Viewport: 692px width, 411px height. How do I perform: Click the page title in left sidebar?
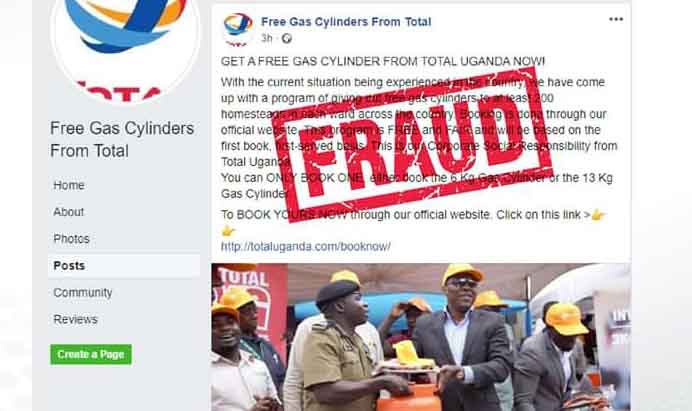pos(122,140)
